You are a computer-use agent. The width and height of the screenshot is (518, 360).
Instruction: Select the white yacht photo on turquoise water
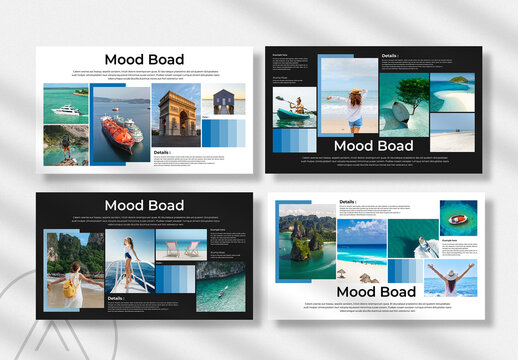[66, 104]
